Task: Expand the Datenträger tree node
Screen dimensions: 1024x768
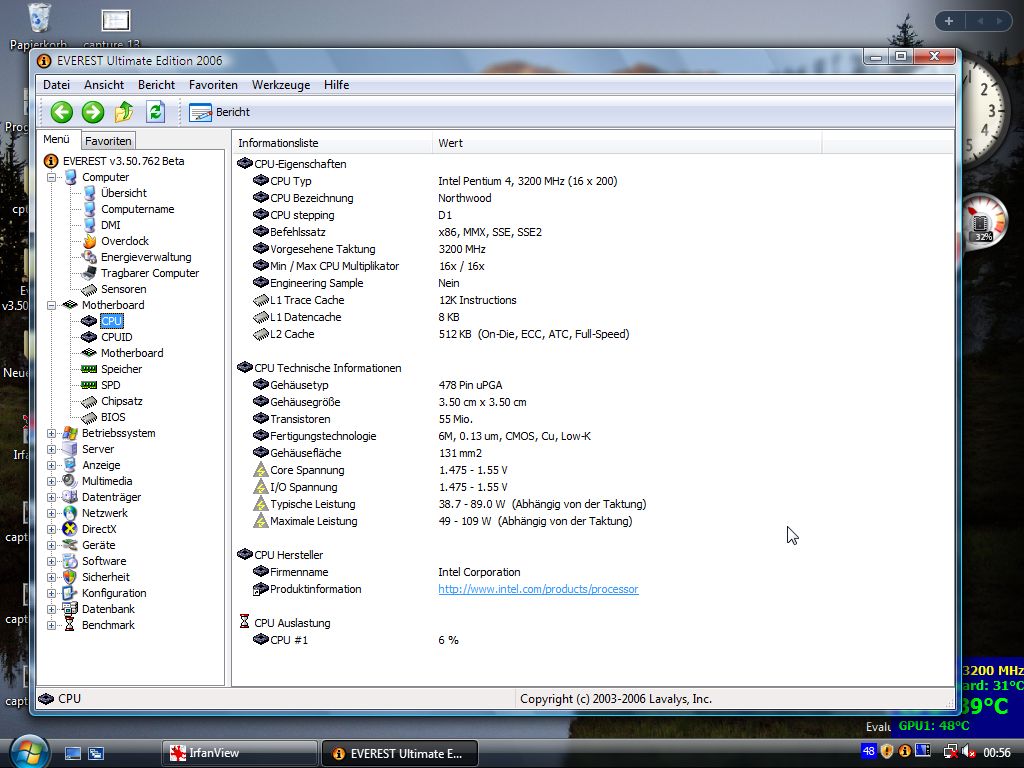Action: (x=52, y=497)
